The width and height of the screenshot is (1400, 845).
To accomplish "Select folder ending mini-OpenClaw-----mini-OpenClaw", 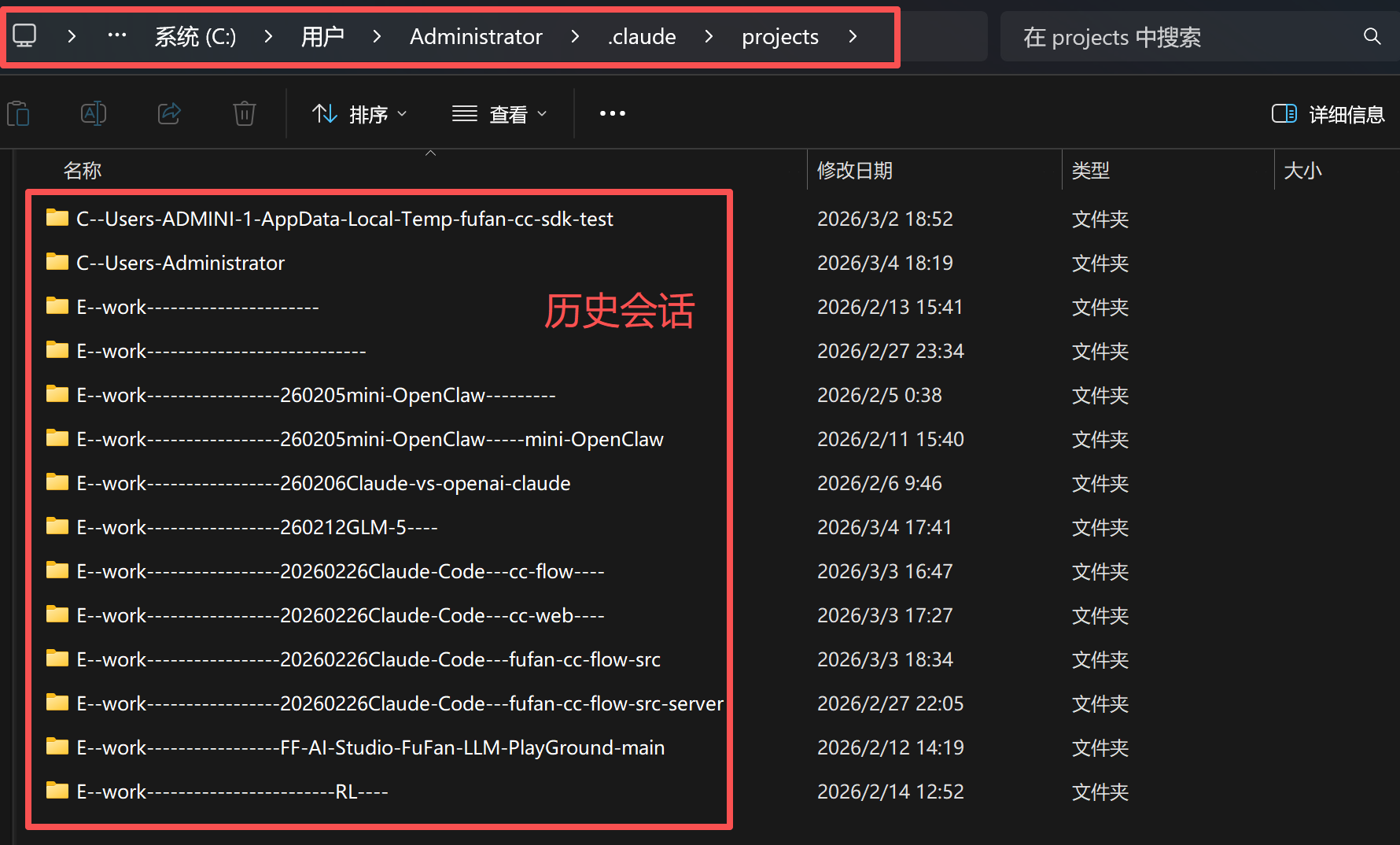I will (x=370, y=439).
